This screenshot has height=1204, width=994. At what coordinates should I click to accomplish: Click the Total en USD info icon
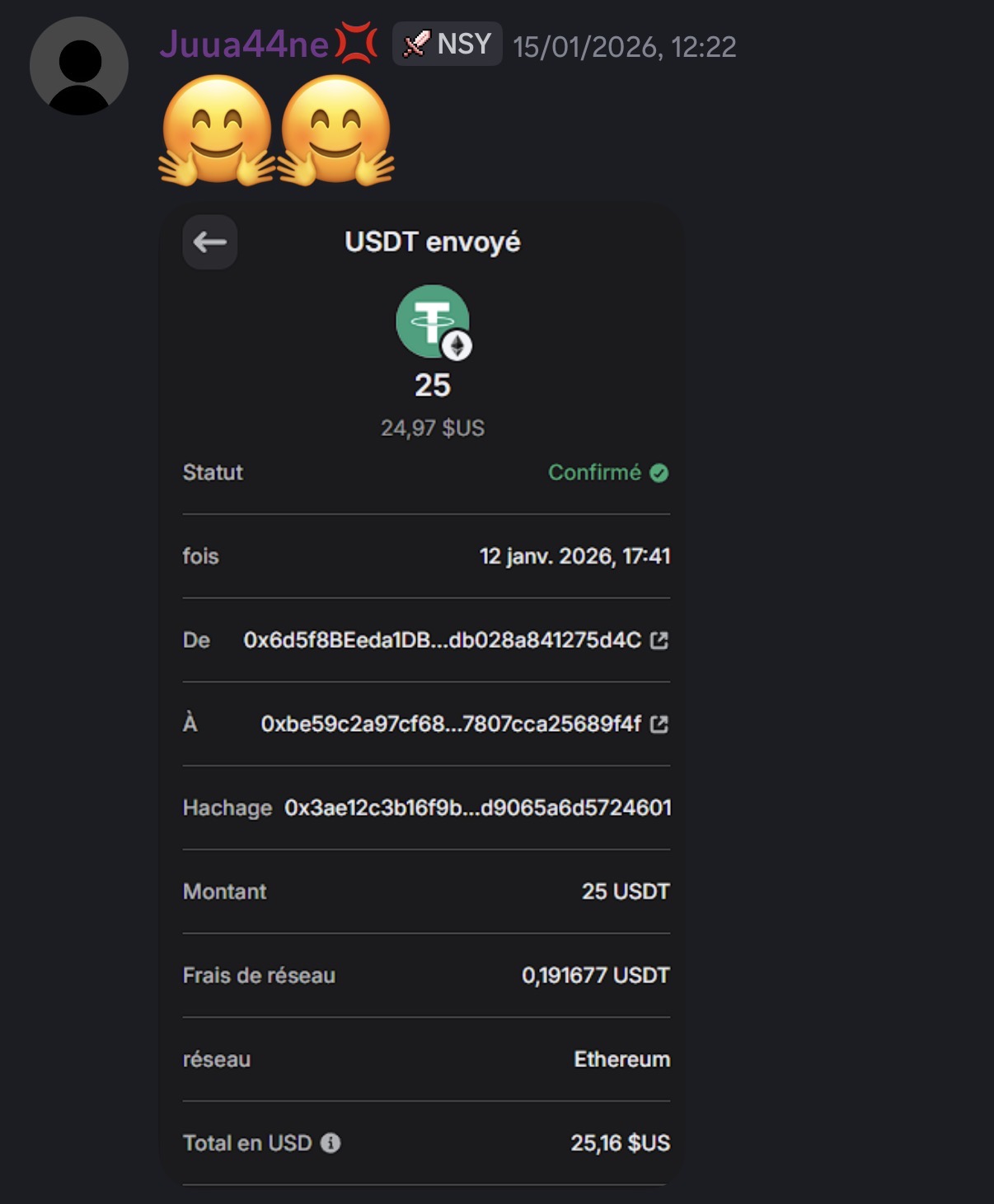point(331,1143)
